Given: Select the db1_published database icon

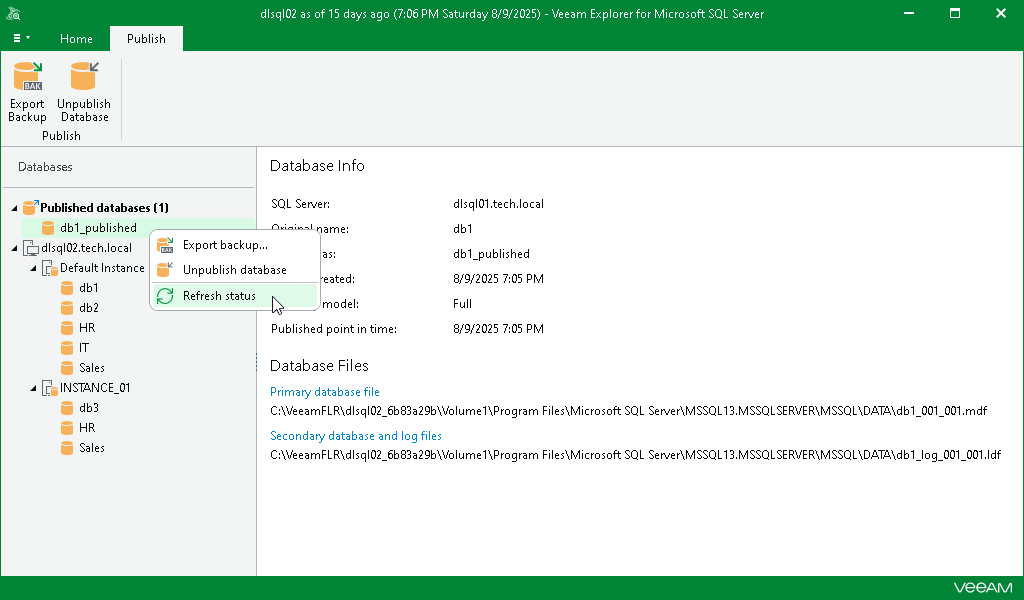Looking at the screenshot, I should tap(48, 227).
